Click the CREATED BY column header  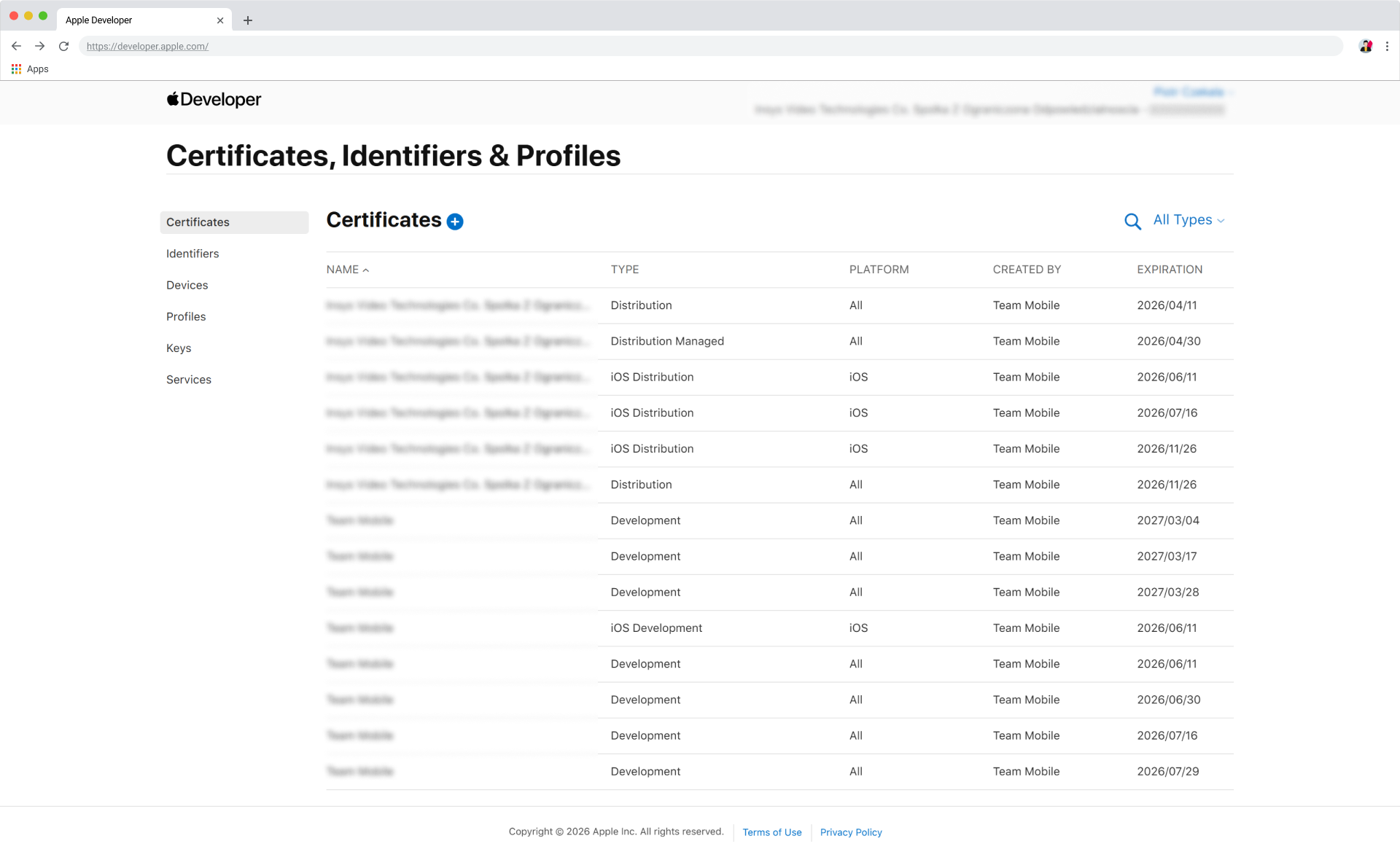tap(1027, 270)
